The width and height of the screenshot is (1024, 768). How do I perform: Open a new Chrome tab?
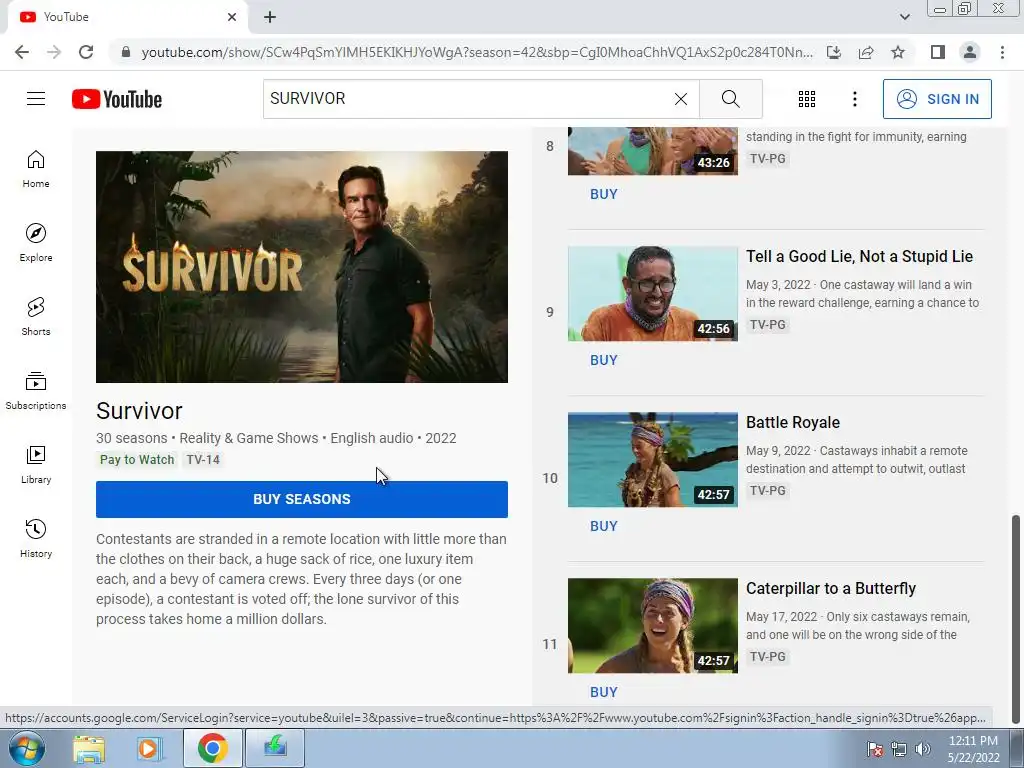270,17
